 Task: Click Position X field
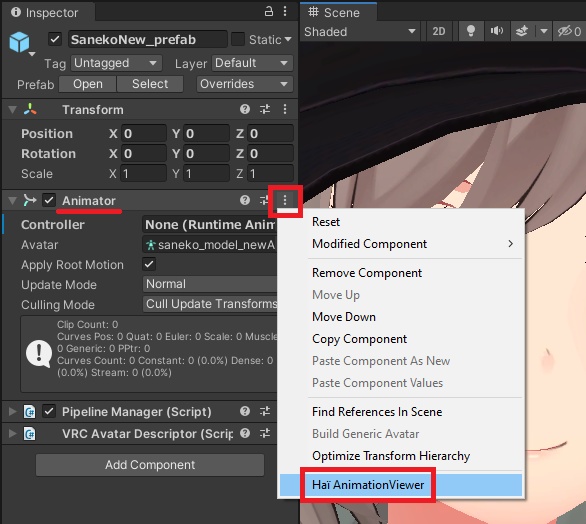pos(144,133)
